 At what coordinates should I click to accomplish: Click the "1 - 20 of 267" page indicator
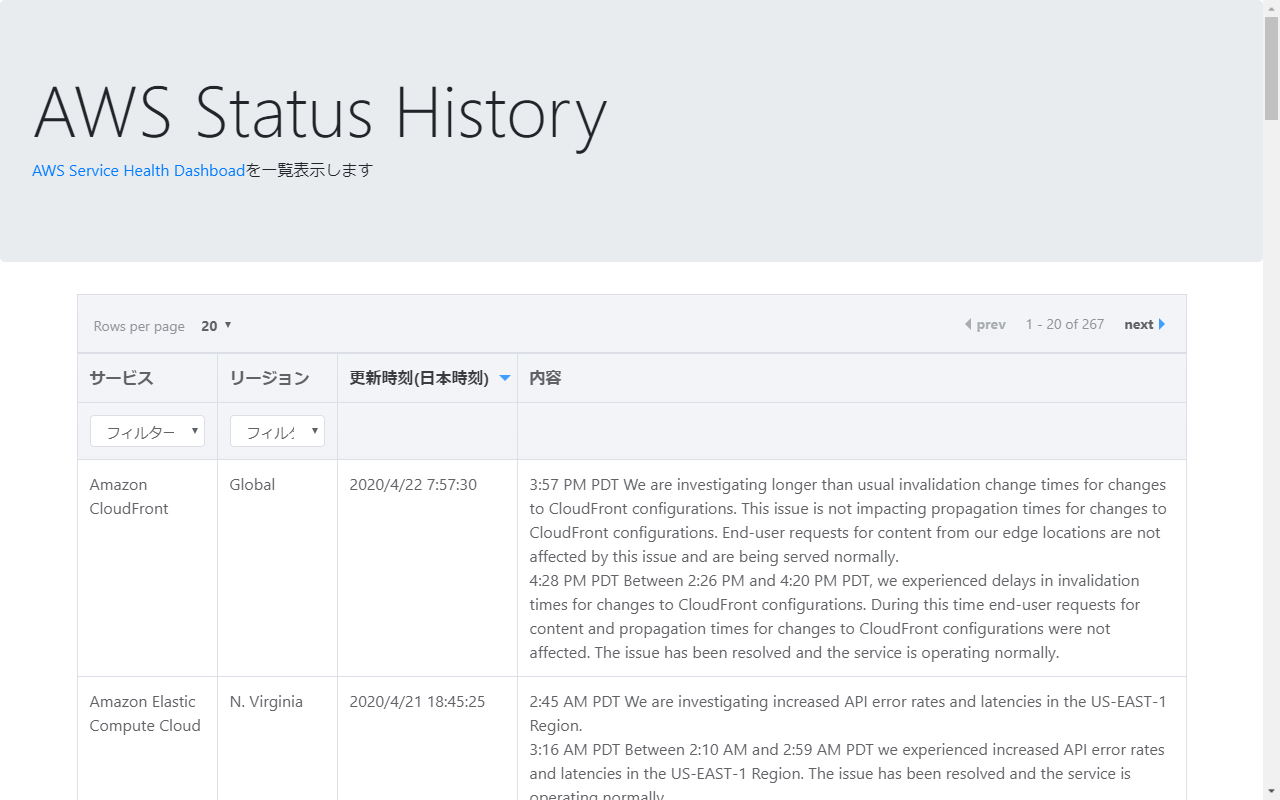[1064, 325]
